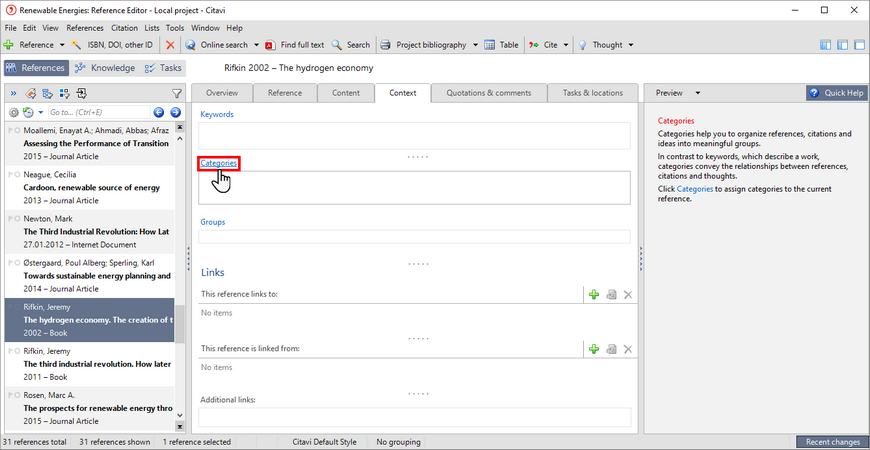The image size is (870, 450).
Task: Create a new Thought with the bulb icon
Action: coord(583,45)
